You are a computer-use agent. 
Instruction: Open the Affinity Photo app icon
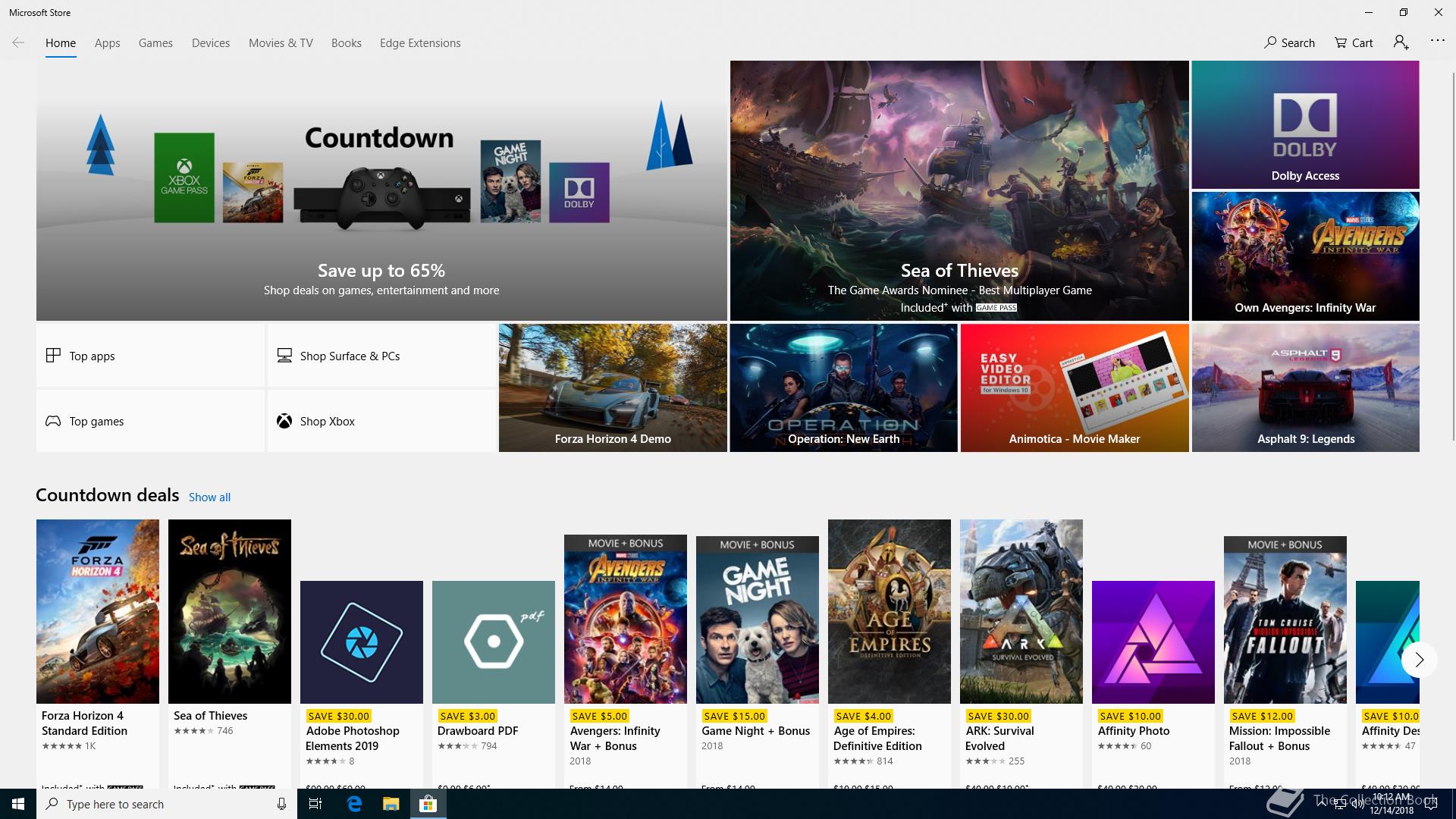[1153, 642]
